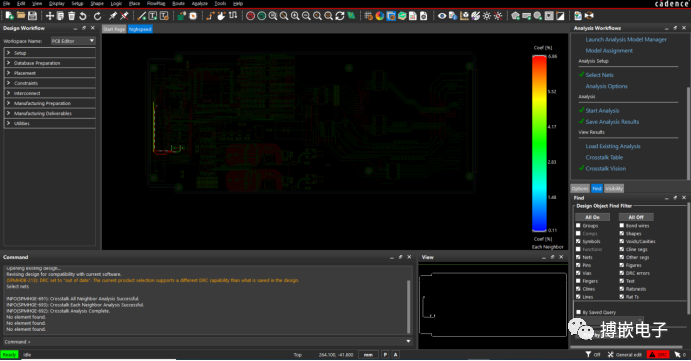Switch to the Options tab
Screen dimensions: 691x361
[580, 189]
